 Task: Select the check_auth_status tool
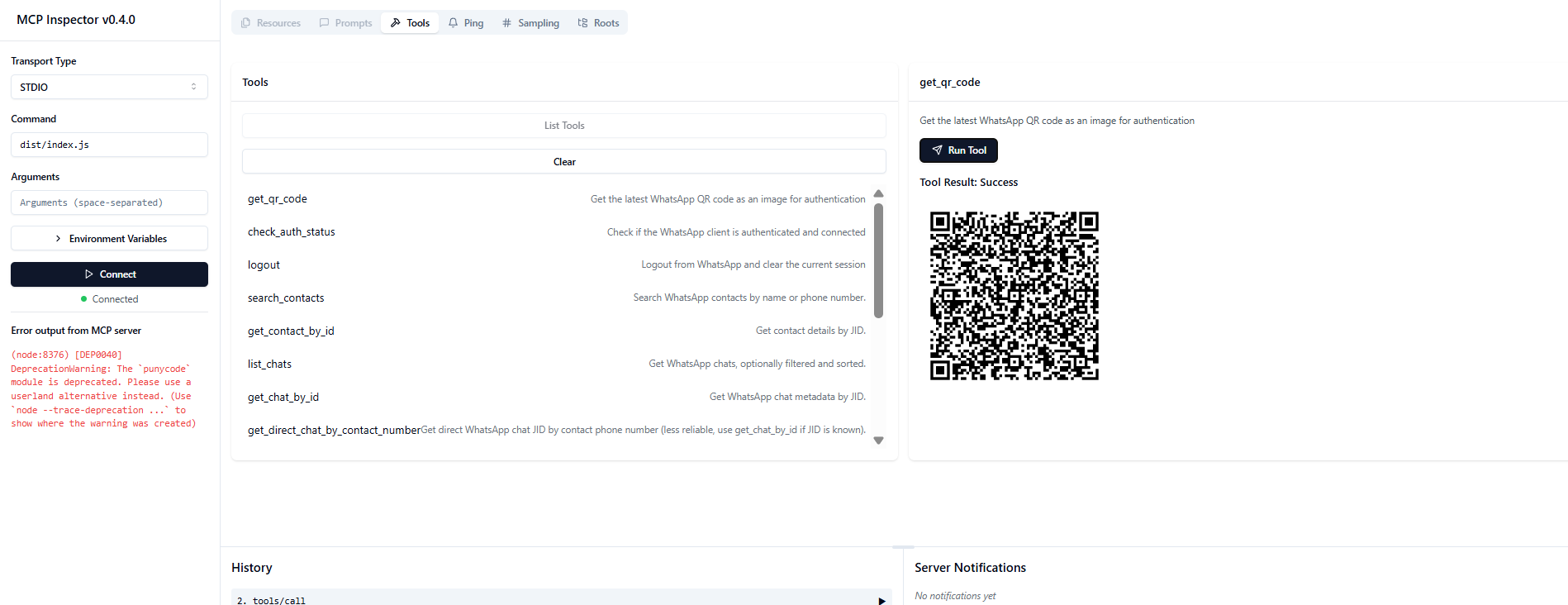tap(292, 232)
